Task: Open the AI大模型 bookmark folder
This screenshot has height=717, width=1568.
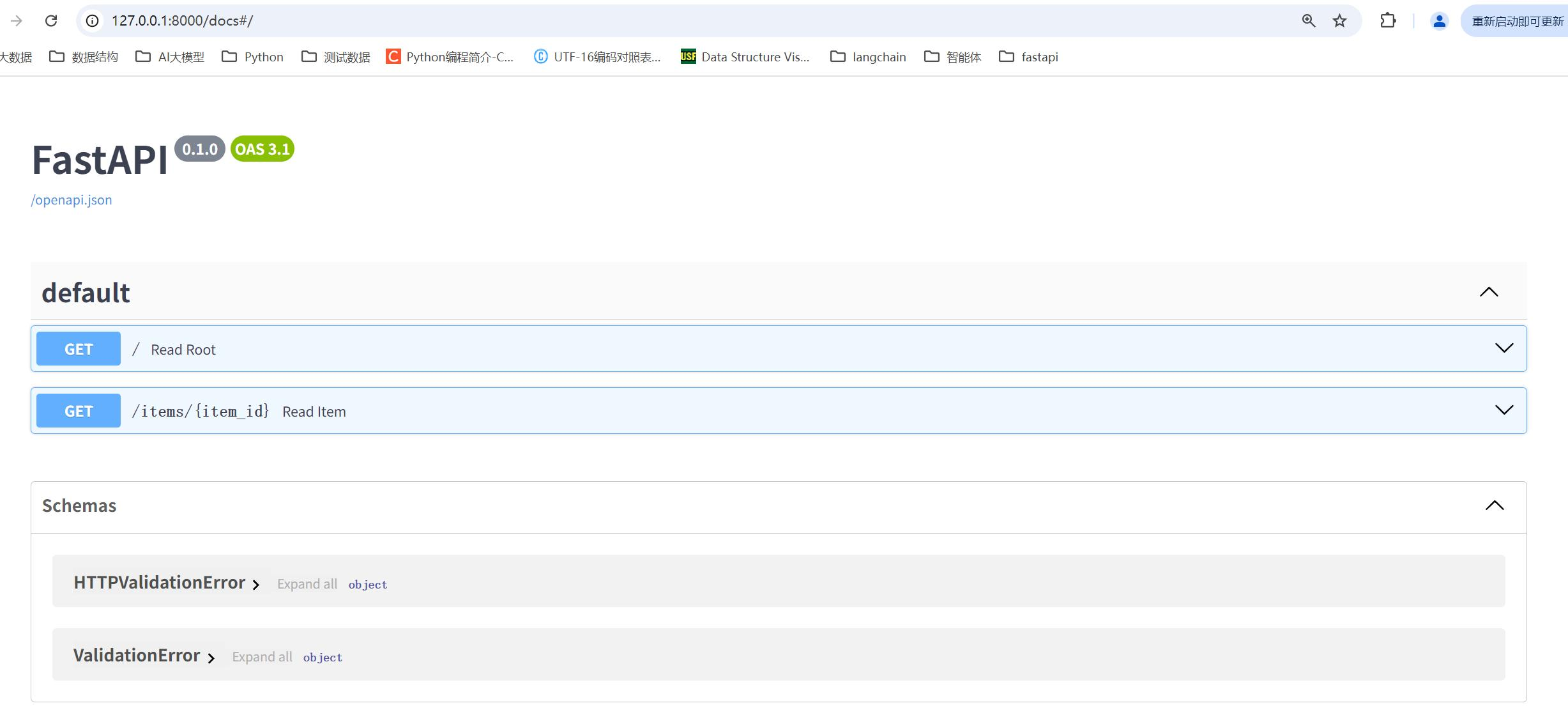Action: [x=170, y=57]
